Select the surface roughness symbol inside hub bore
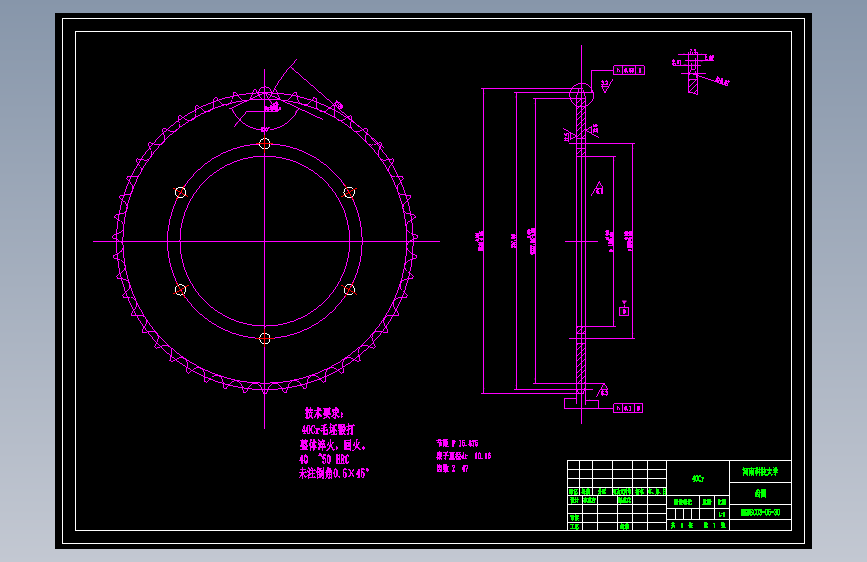 tap(598, 189)
